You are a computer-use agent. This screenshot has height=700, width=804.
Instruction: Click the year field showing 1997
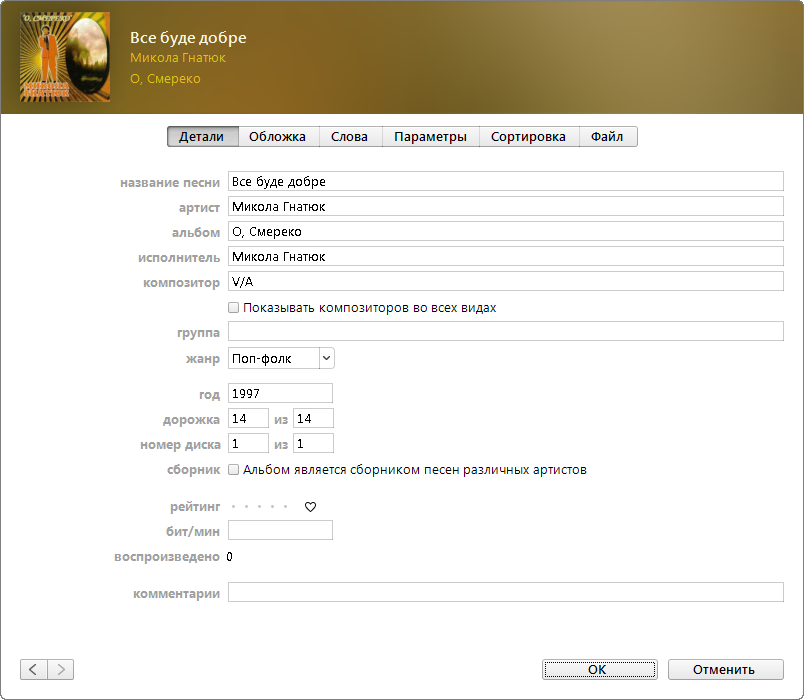pos(280,394)
